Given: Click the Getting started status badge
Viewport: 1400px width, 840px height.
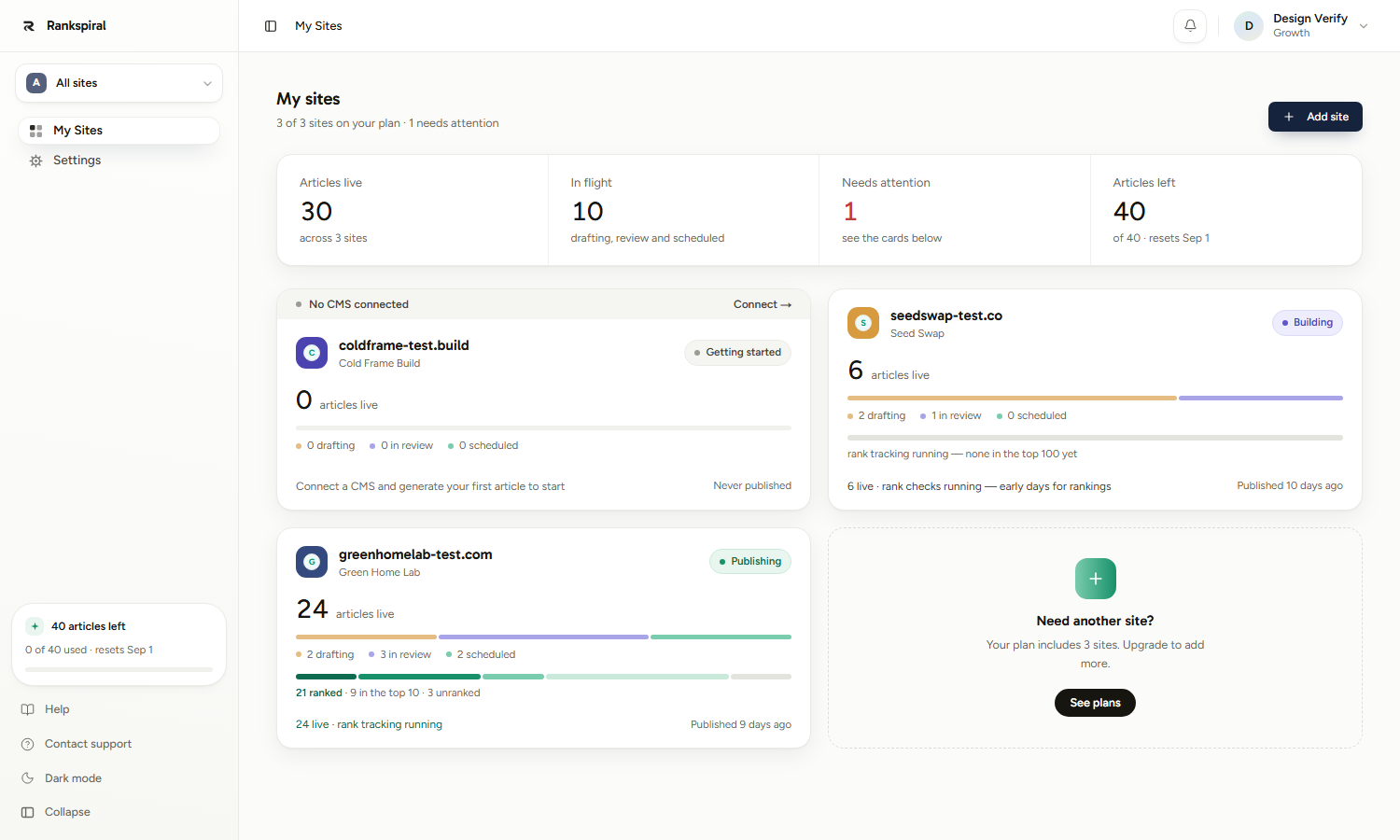Looking at the screenshot, I should (x=737, y=353).
